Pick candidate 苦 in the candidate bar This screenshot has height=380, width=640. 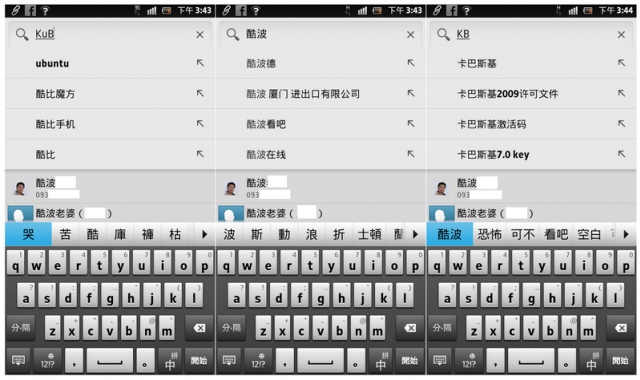(x=65, y=234)
